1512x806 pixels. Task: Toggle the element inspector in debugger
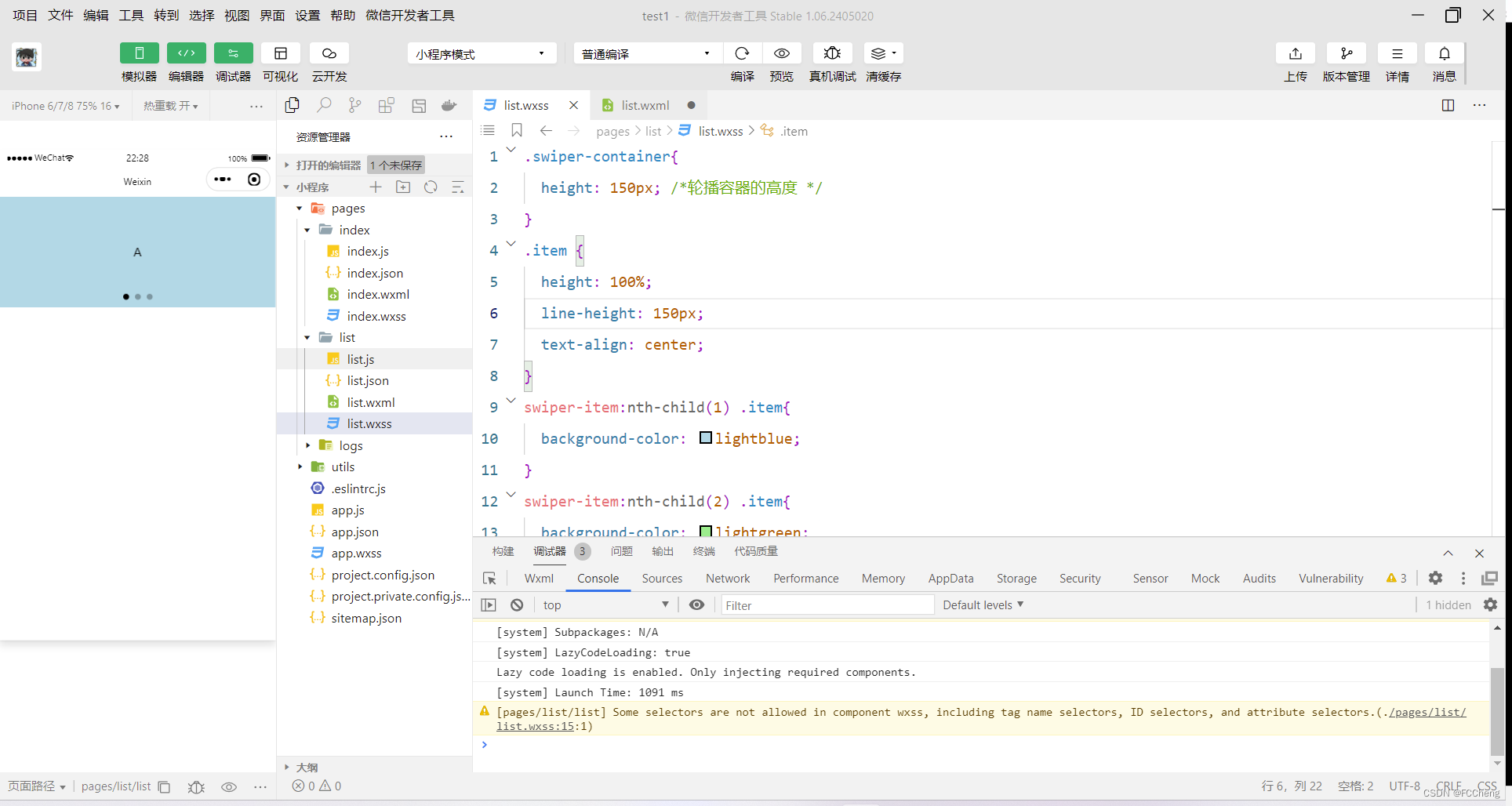(x=489, y=578)
